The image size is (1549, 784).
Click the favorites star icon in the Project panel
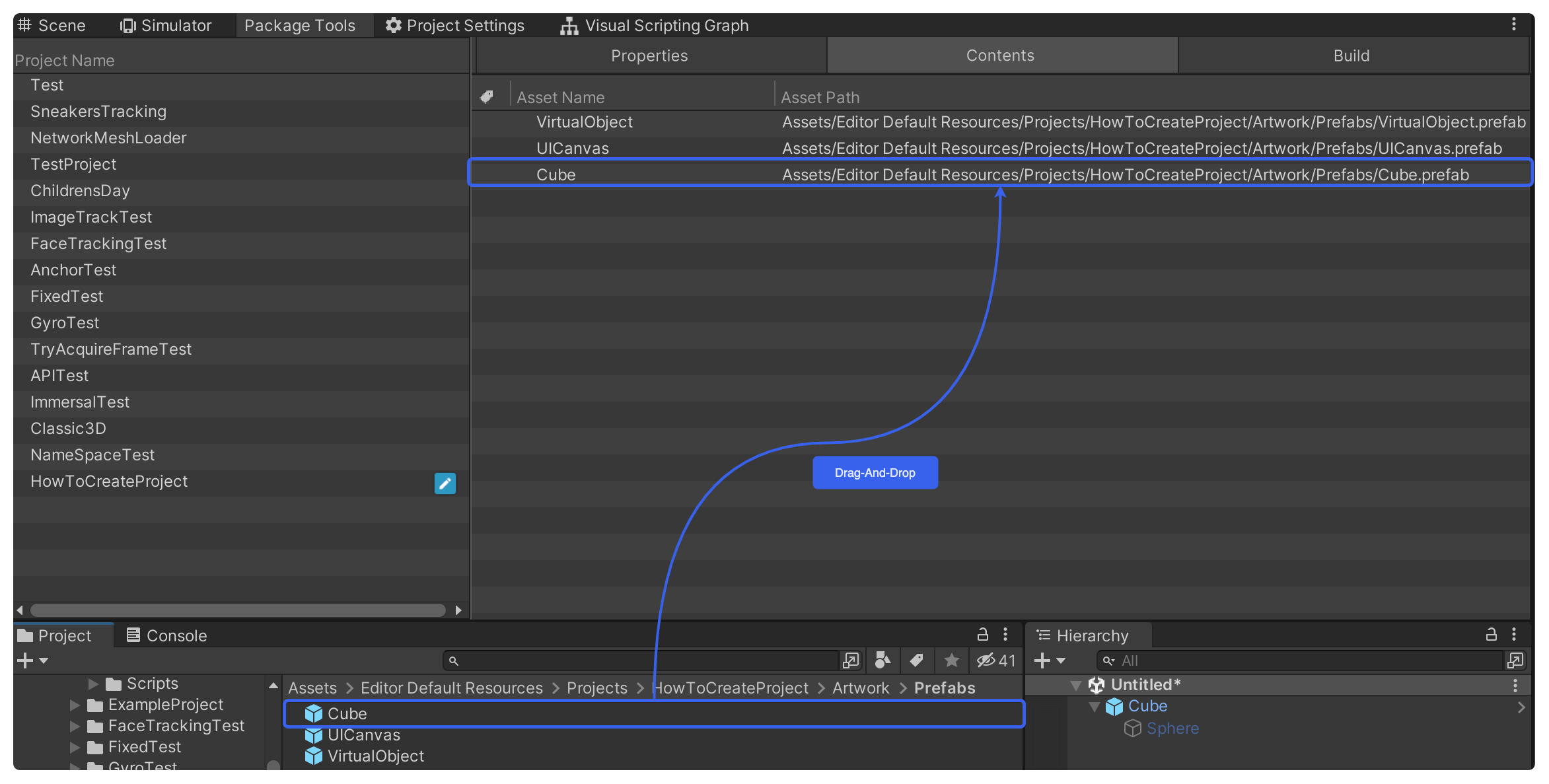pyautogui.click(x=951, y=660)
